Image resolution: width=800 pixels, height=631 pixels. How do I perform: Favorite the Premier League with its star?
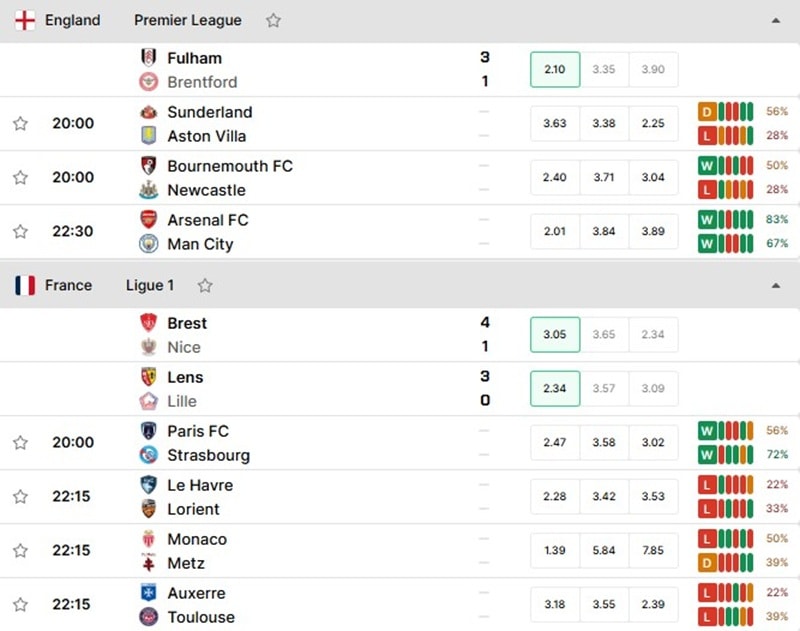tap(273, 20)
